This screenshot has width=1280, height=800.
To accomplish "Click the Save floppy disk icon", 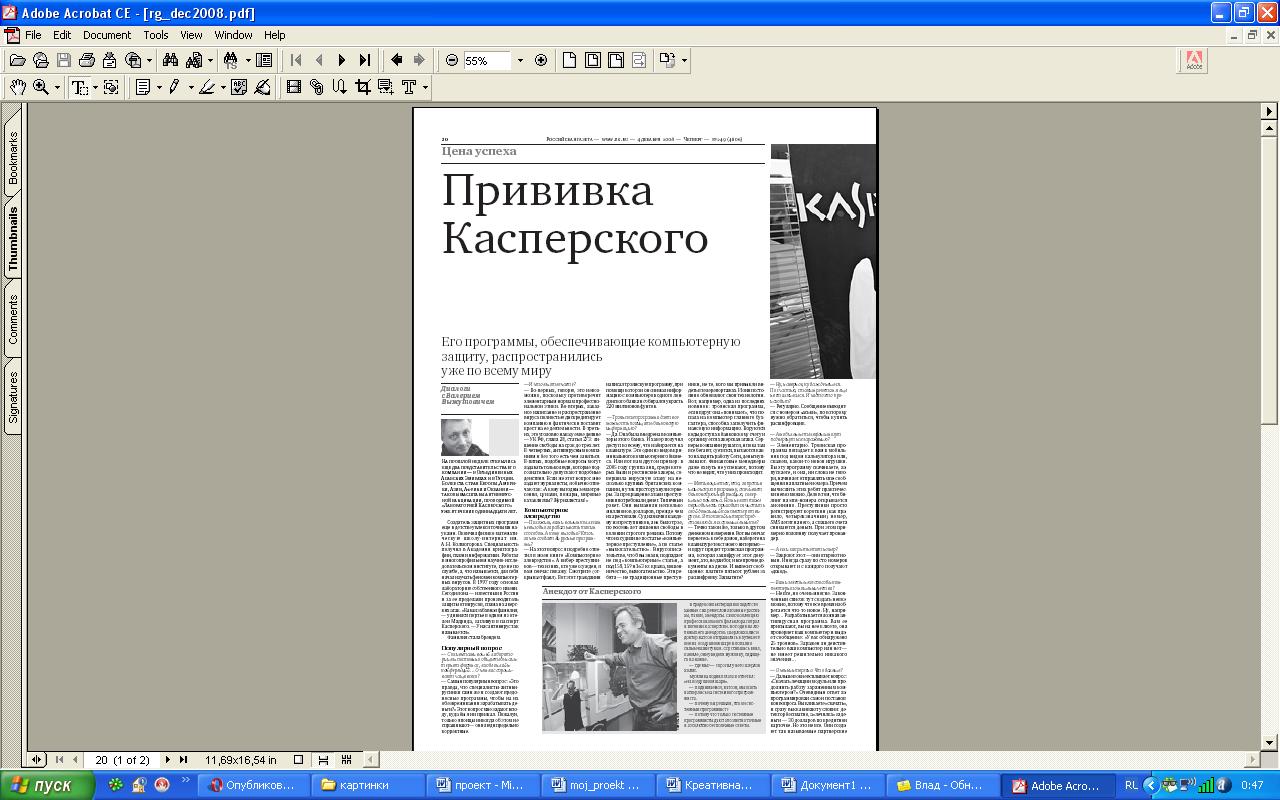I will click(x=63, y=60).
